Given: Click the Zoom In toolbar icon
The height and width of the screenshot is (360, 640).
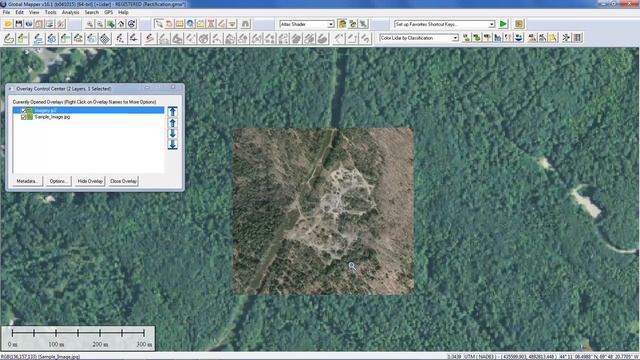Looking at the screenshot, I should pos(89,24).
